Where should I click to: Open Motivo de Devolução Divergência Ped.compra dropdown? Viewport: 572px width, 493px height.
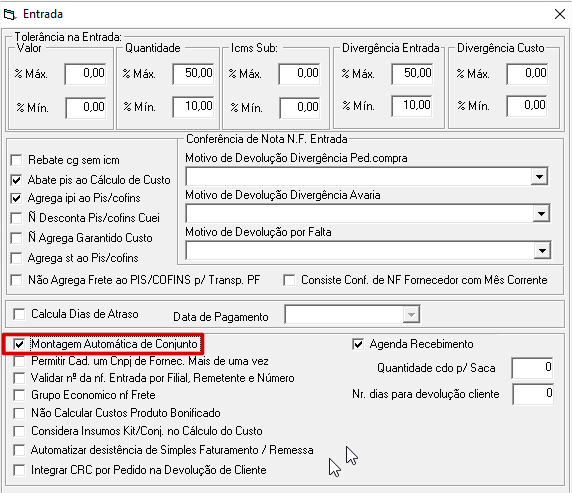539,177
